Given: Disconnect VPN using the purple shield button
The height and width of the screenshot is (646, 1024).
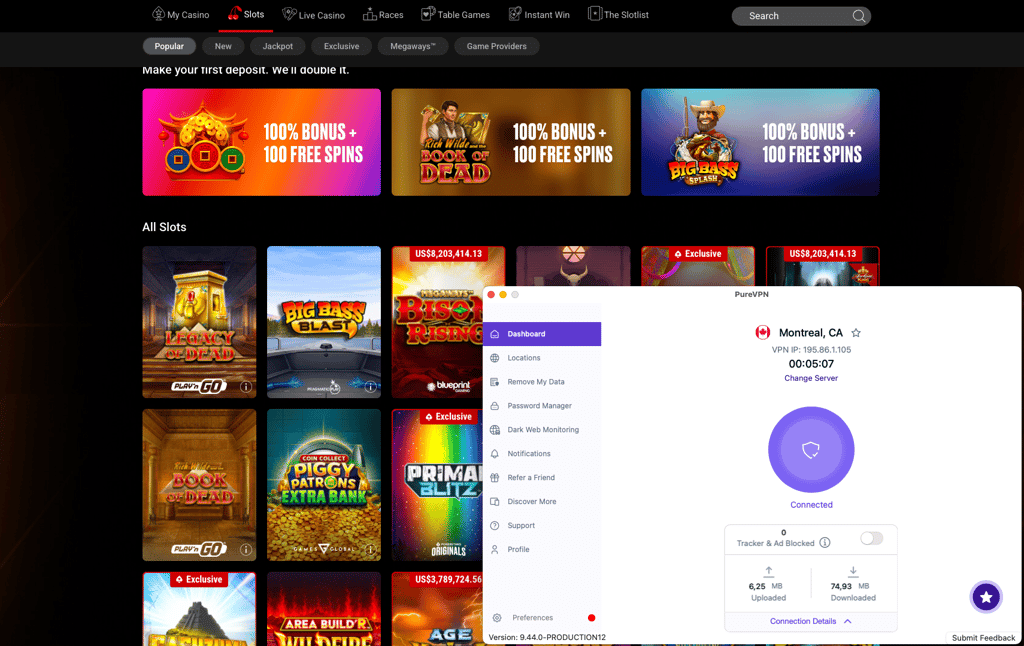Looking at the screenshot, I should click(811, 449).
